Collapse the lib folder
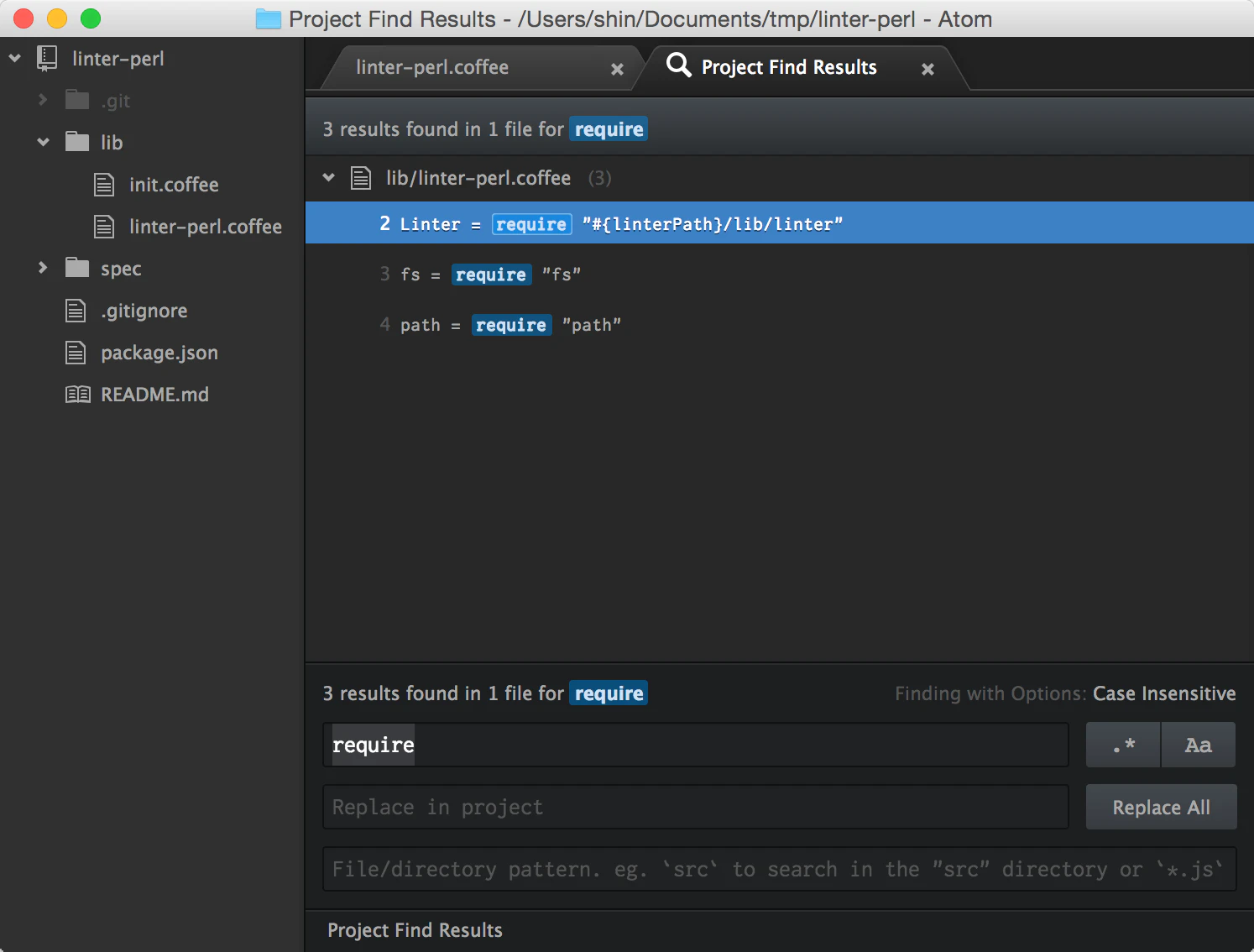 pos(43,142)
